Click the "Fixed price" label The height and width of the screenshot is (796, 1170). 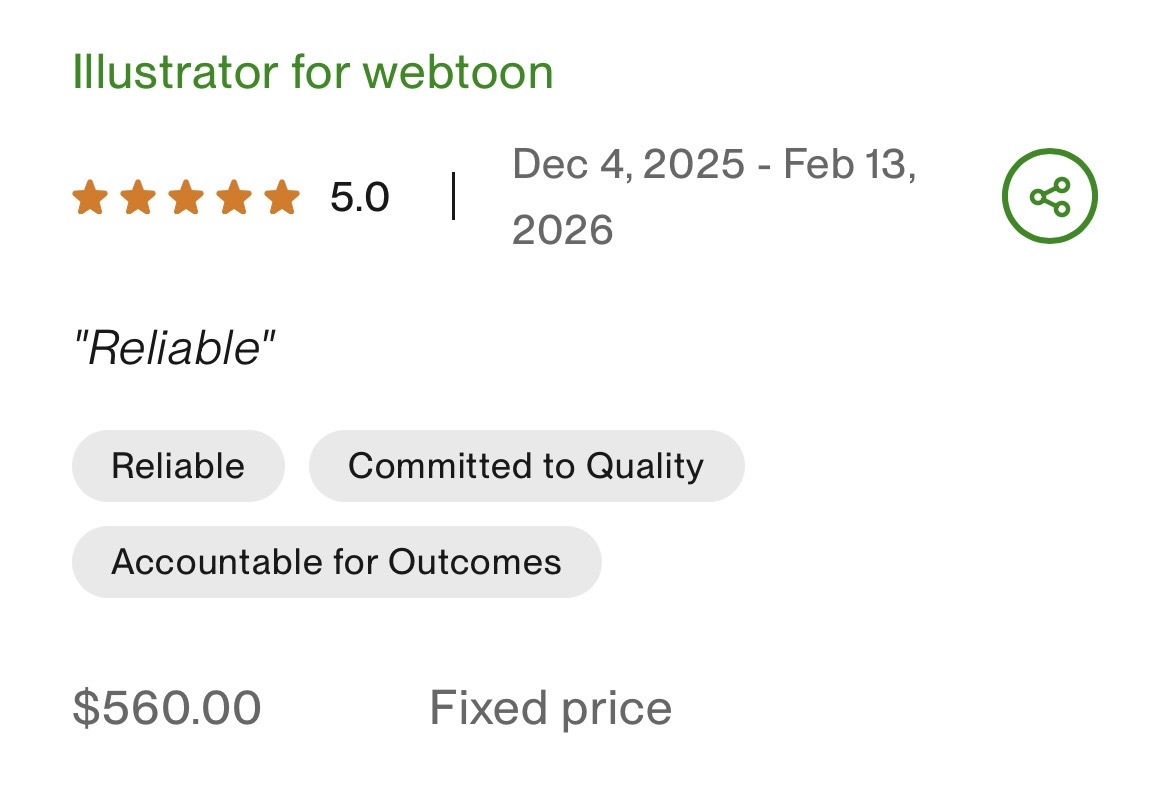point(550,708)
